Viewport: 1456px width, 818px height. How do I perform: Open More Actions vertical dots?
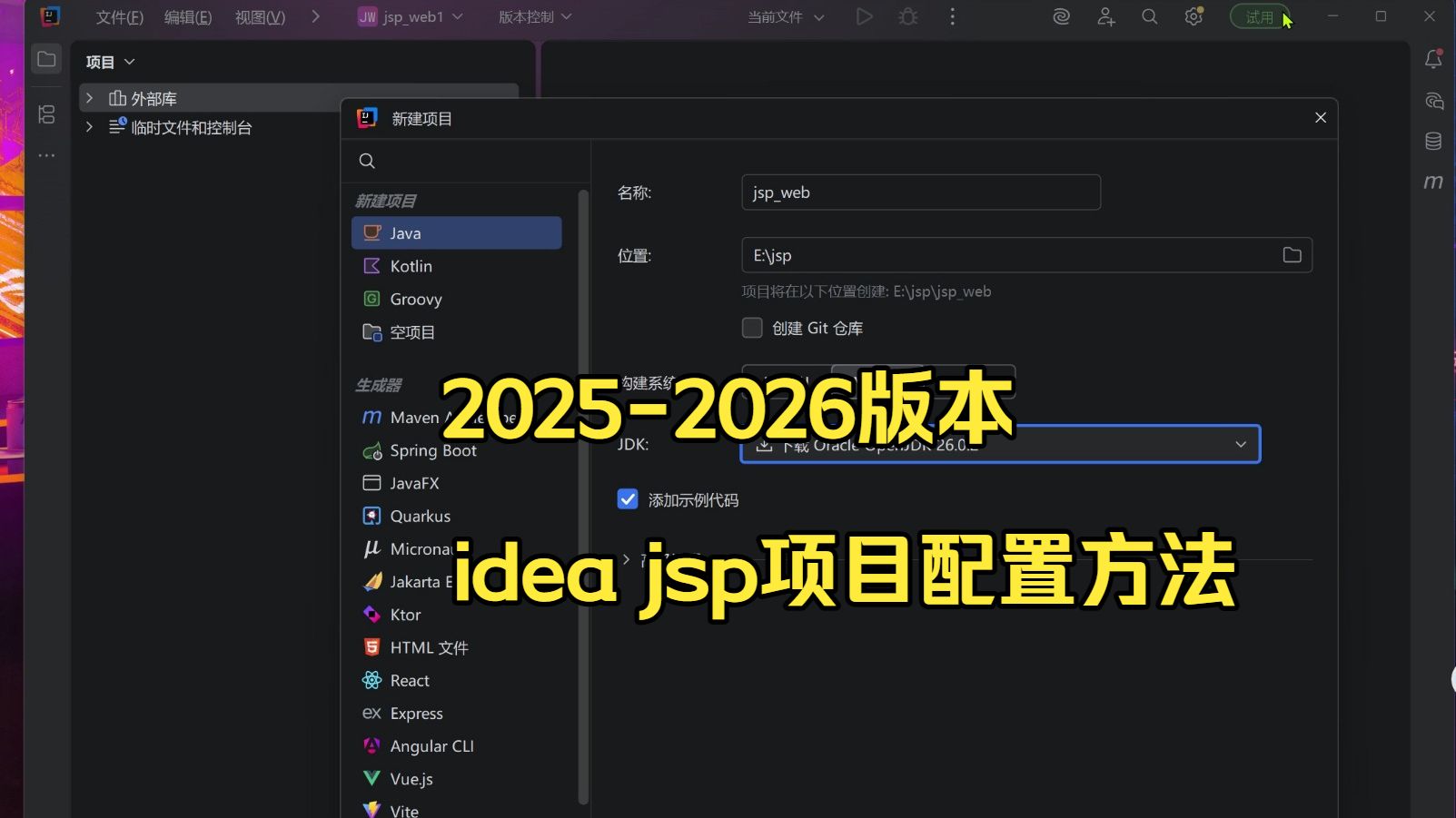click(x=952, y=16)
